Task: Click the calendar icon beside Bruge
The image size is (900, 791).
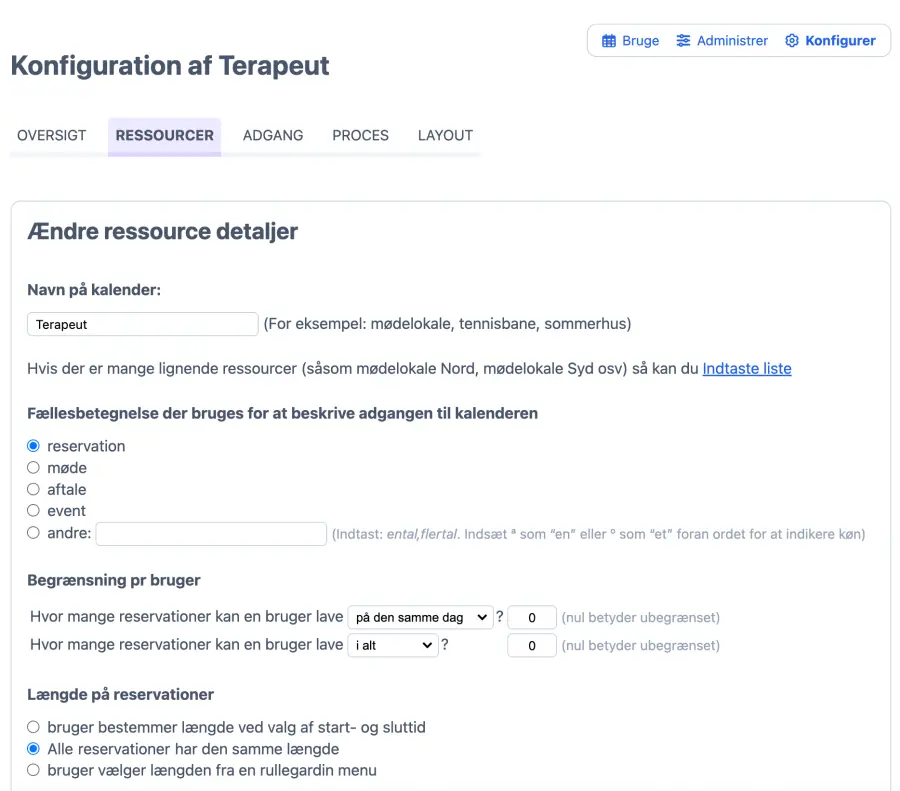Action: [x=608, y=41]
